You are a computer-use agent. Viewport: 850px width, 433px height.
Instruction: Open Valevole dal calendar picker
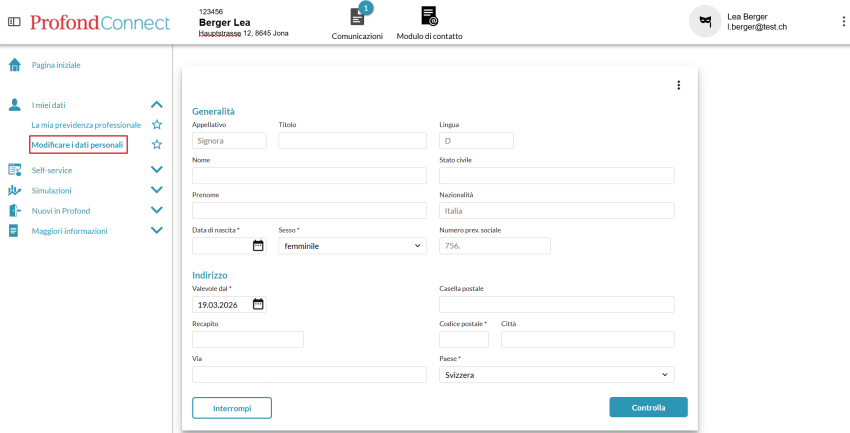point(258,304)
